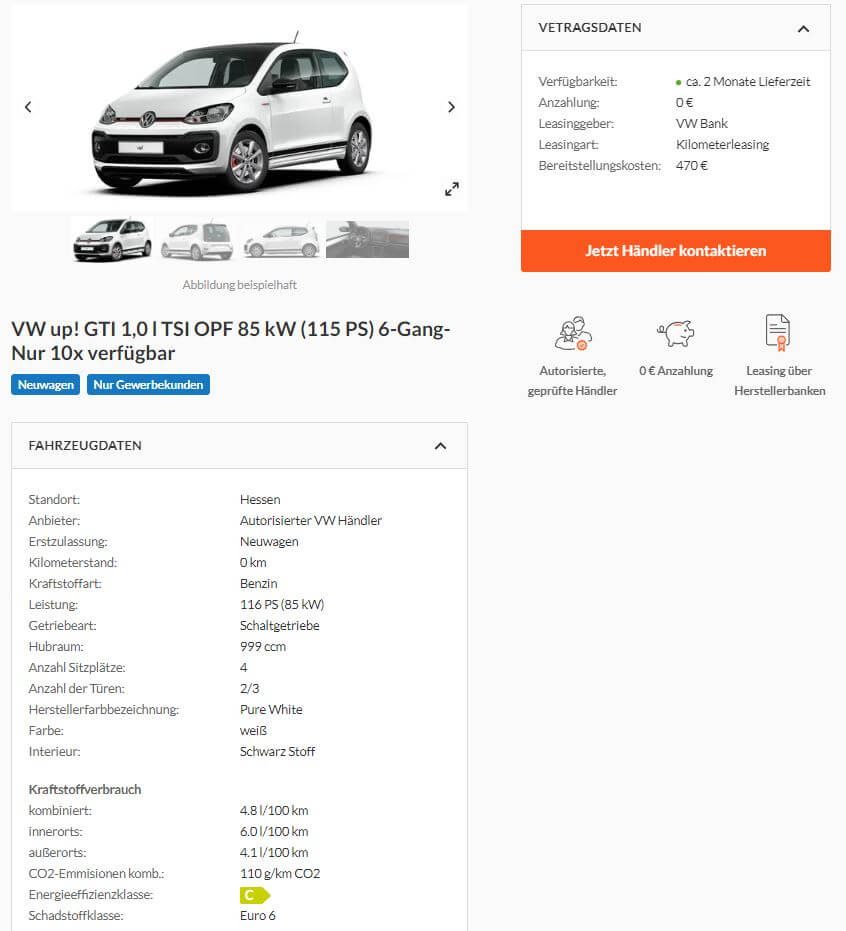Click Jetzt Händler kontaktieren button

[x=676, y=251]
